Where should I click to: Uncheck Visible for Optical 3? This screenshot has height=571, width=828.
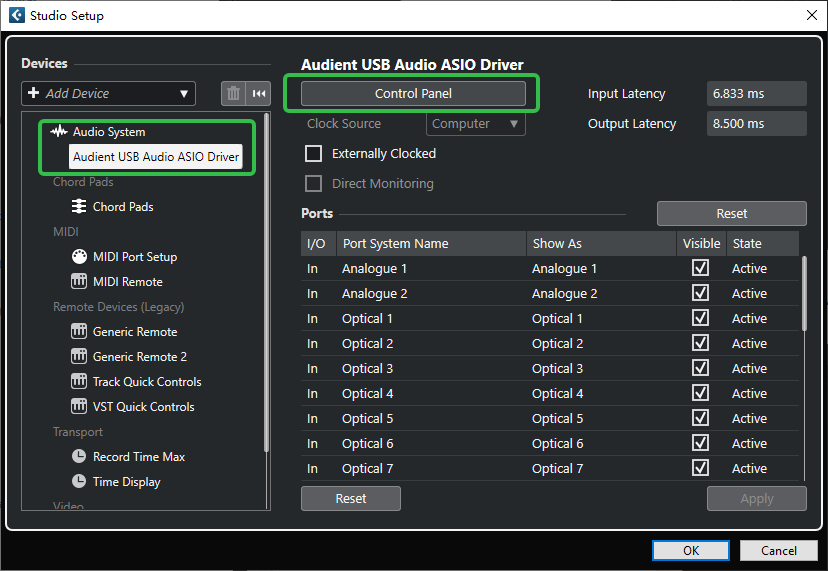pyautogui.click(x=700, y=368)
